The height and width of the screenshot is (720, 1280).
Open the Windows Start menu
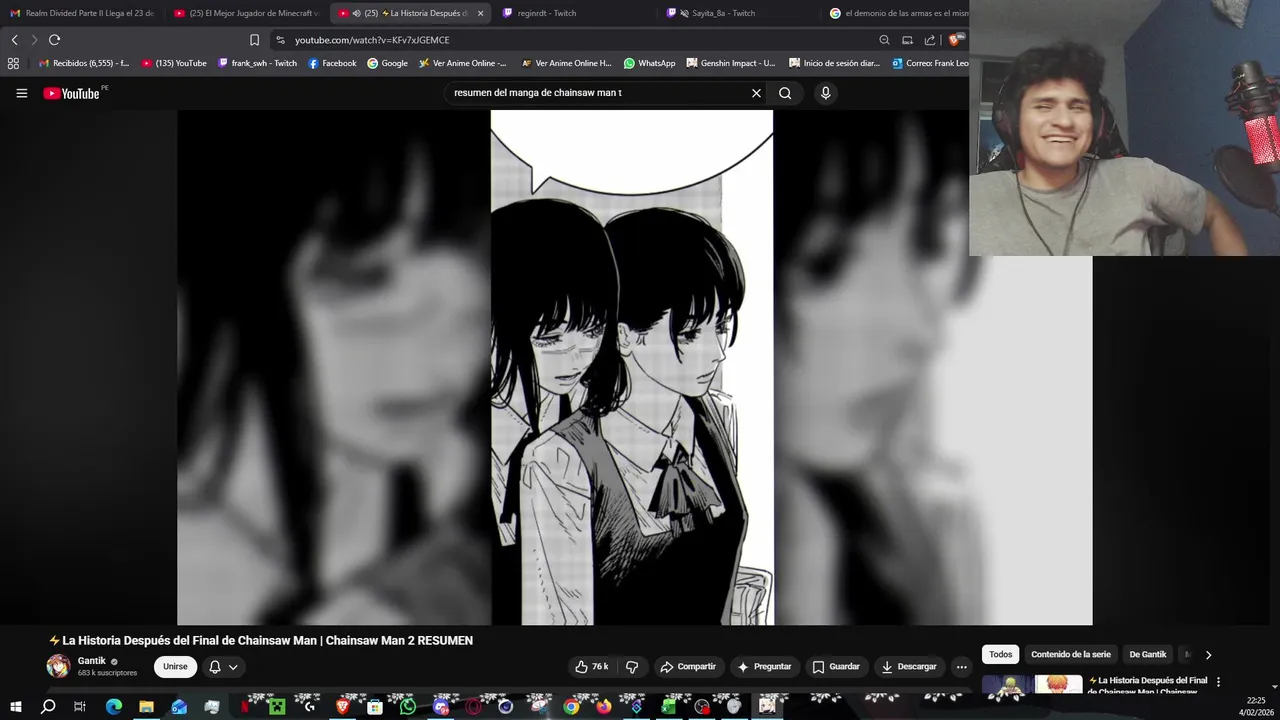click(x=16, y=706)
